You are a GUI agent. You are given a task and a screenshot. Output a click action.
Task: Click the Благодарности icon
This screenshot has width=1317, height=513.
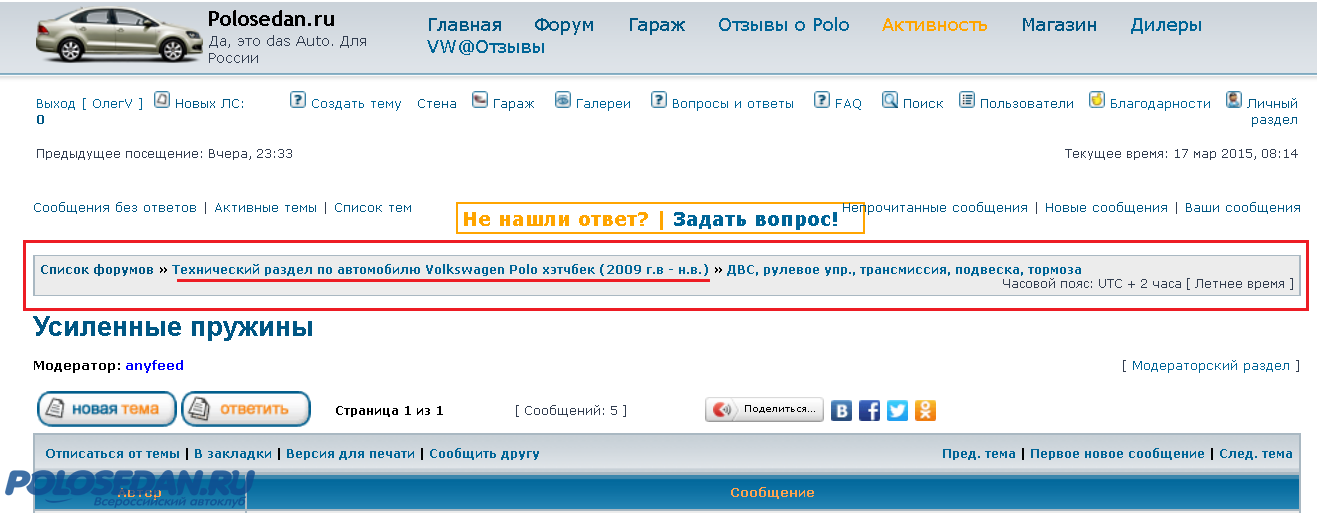coord(1097,100)
